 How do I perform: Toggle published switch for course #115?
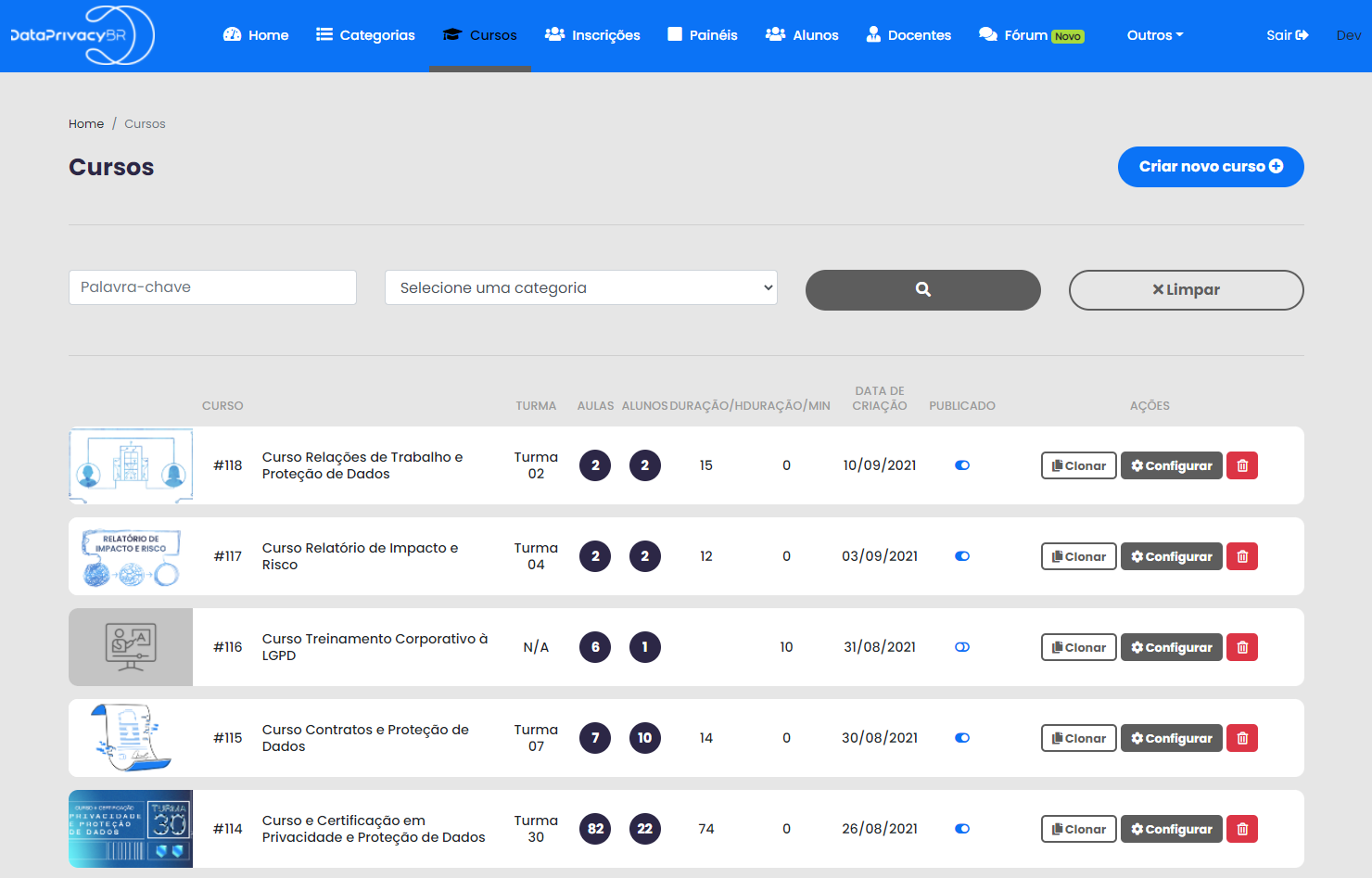pos(962,738)
